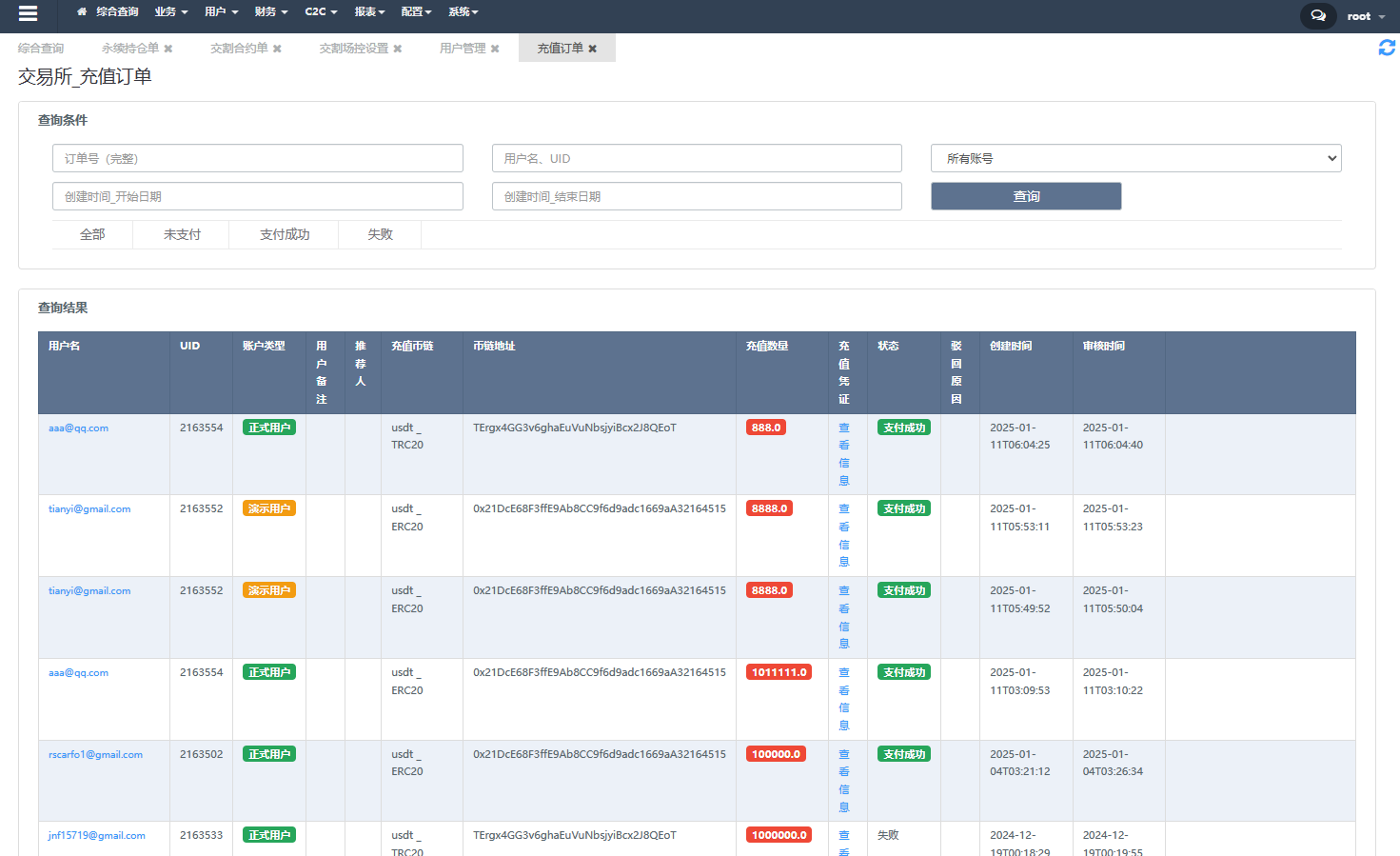1400x856 pixels.
Task: Close the 永续持仓单 tab
Action: pyautogui.click(x=168, y=49)
